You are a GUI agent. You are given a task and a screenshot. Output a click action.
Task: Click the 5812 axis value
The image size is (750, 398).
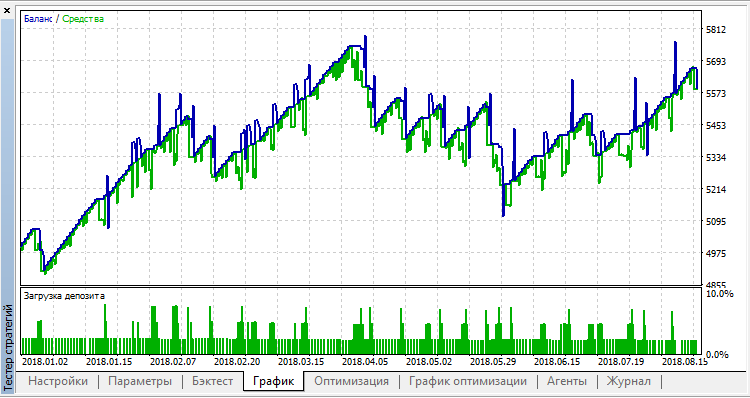tap(717, 30)
